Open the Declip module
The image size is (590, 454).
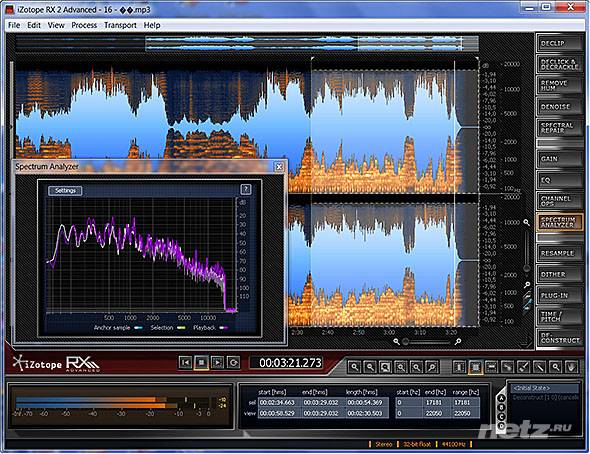point(559,43)
